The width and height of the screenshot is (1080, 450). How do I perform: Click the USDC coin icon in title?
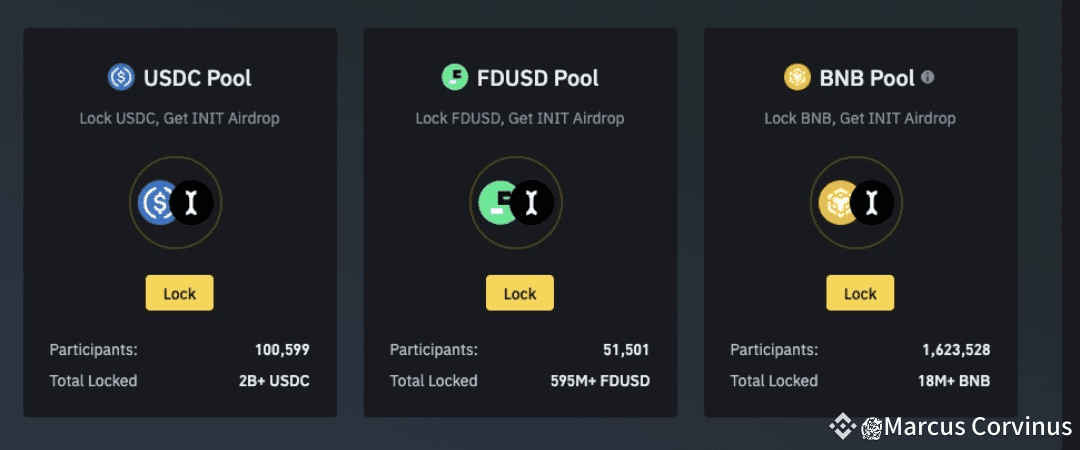121,77
